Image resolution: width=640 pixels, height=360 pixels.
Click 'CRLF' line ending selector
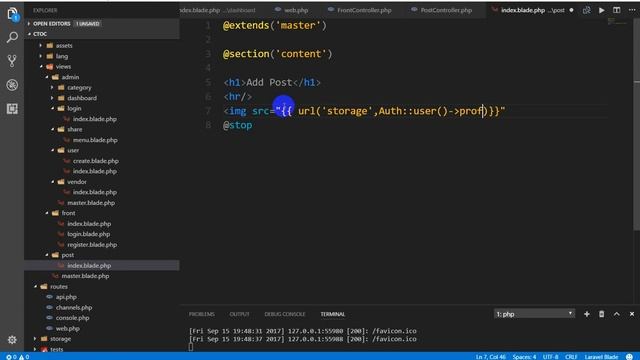click(571, 357)
